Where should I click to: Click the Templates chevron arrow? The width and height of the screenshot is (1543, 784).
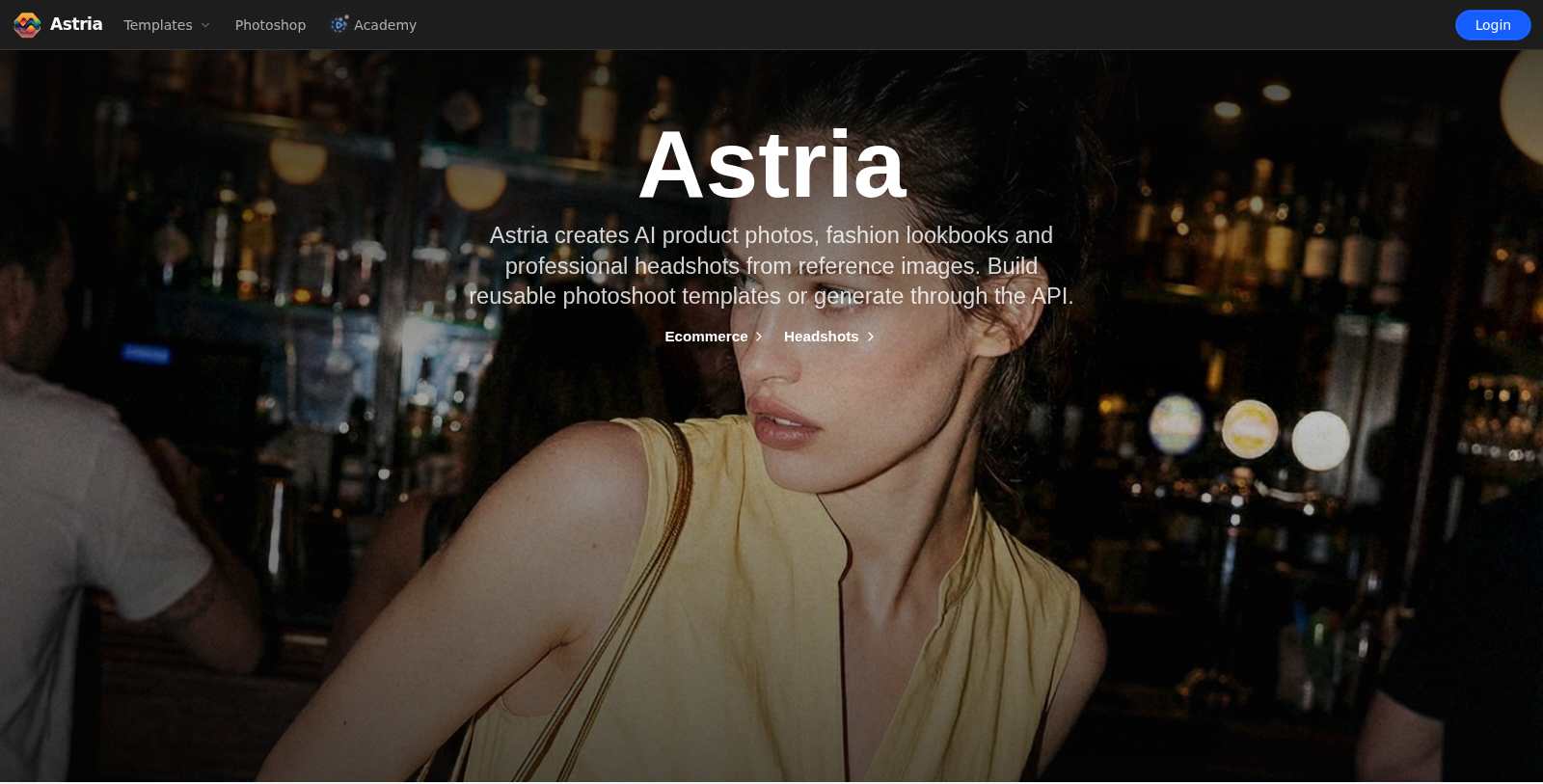(205, 25)
